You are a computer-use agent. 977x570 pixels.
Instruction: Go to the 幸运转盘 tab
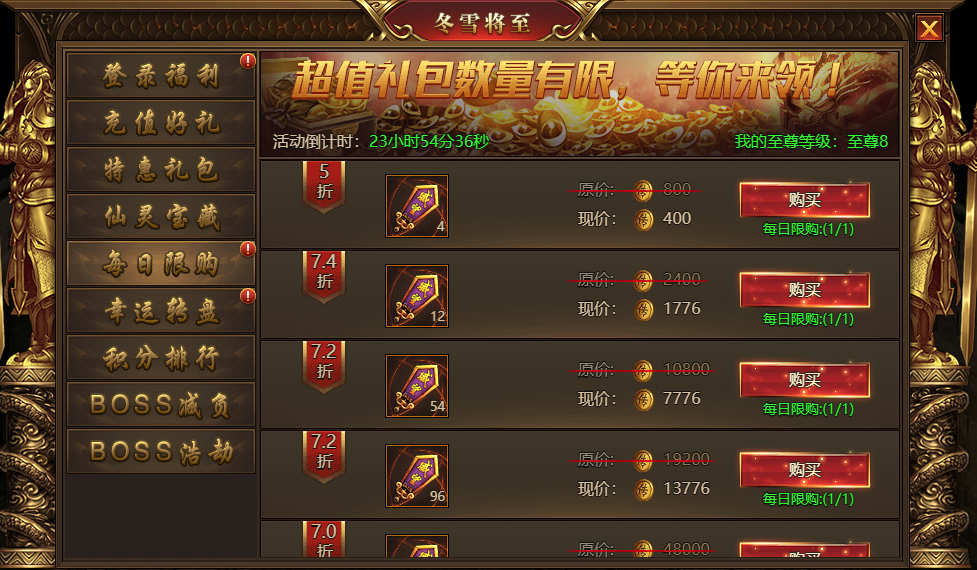tap(161, 310)
